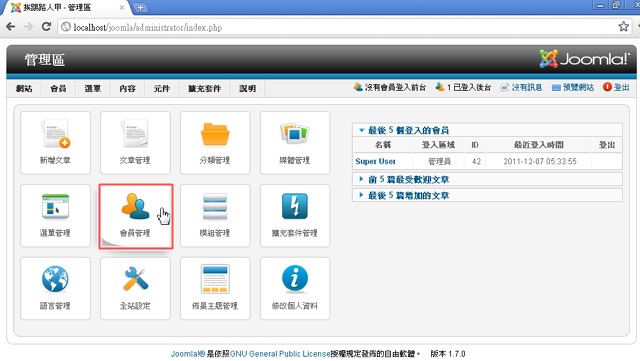The image size is (640, 361).
Task: Open the 網站 menu
Action: click(24, 89)
